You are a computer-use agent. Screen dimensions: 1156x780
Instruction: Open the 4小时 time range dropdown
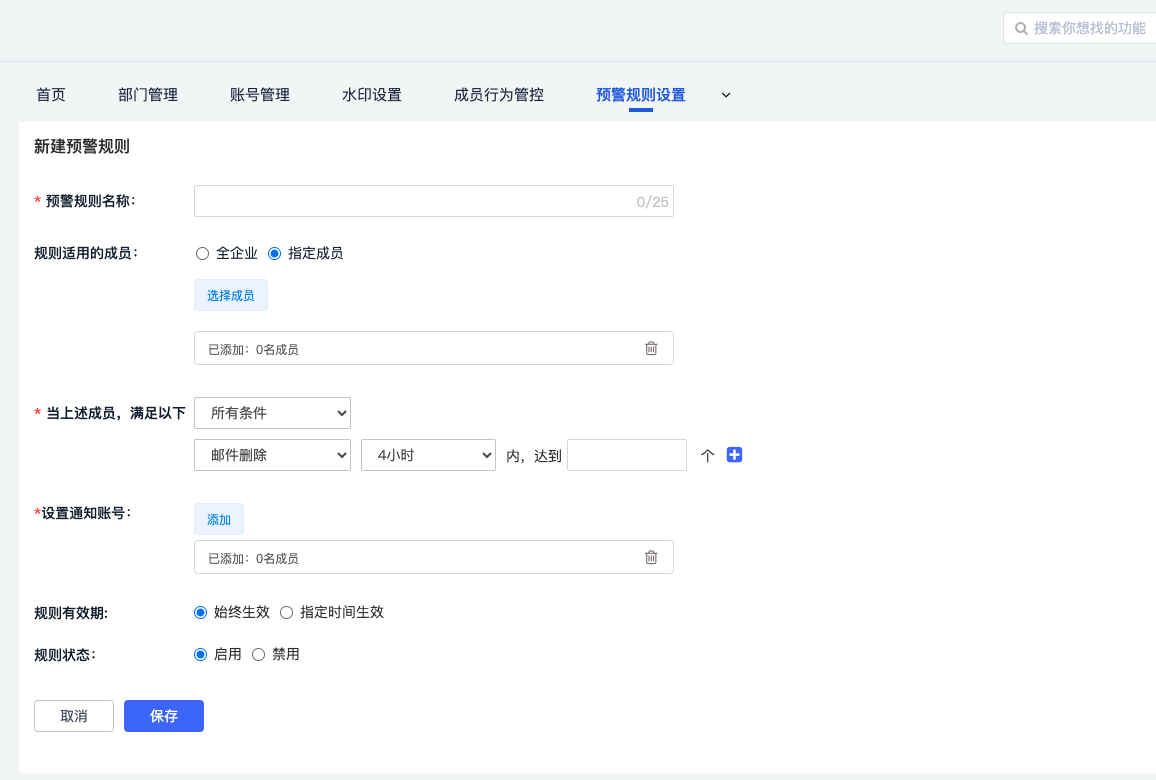click(428, 455)
